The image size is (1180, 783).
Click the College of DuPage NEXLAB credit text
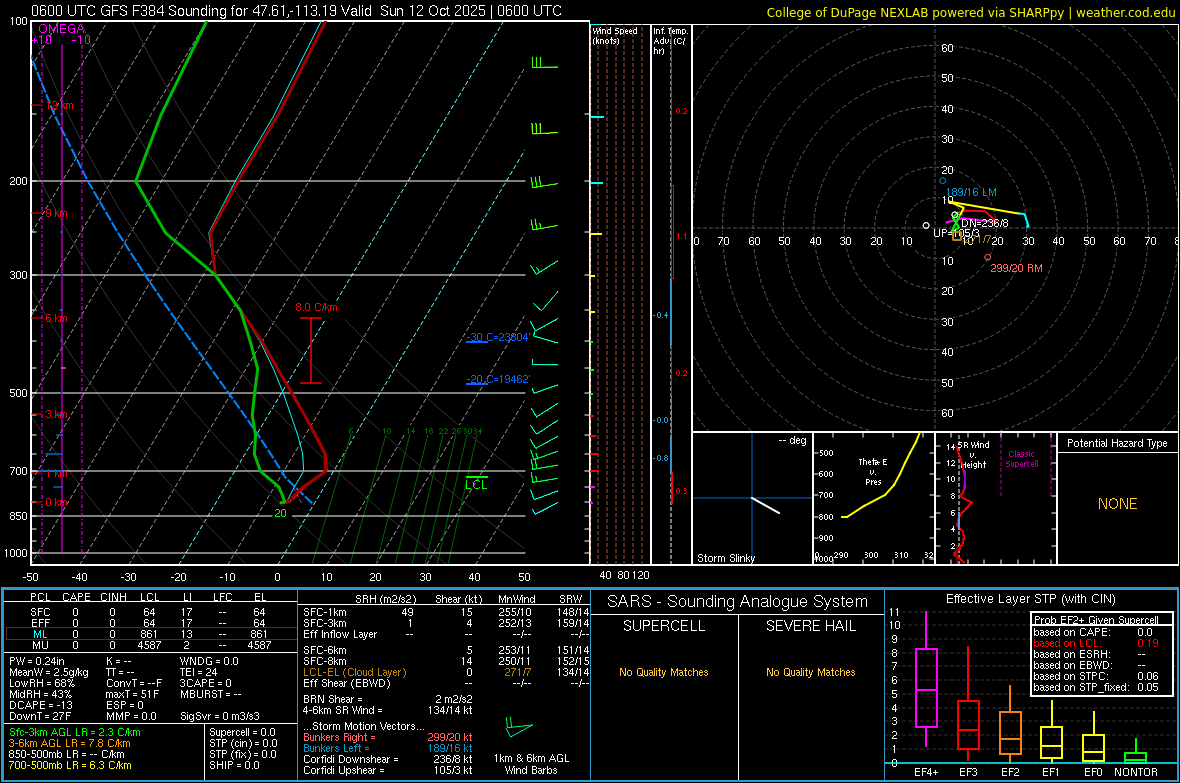pos(971,13)
